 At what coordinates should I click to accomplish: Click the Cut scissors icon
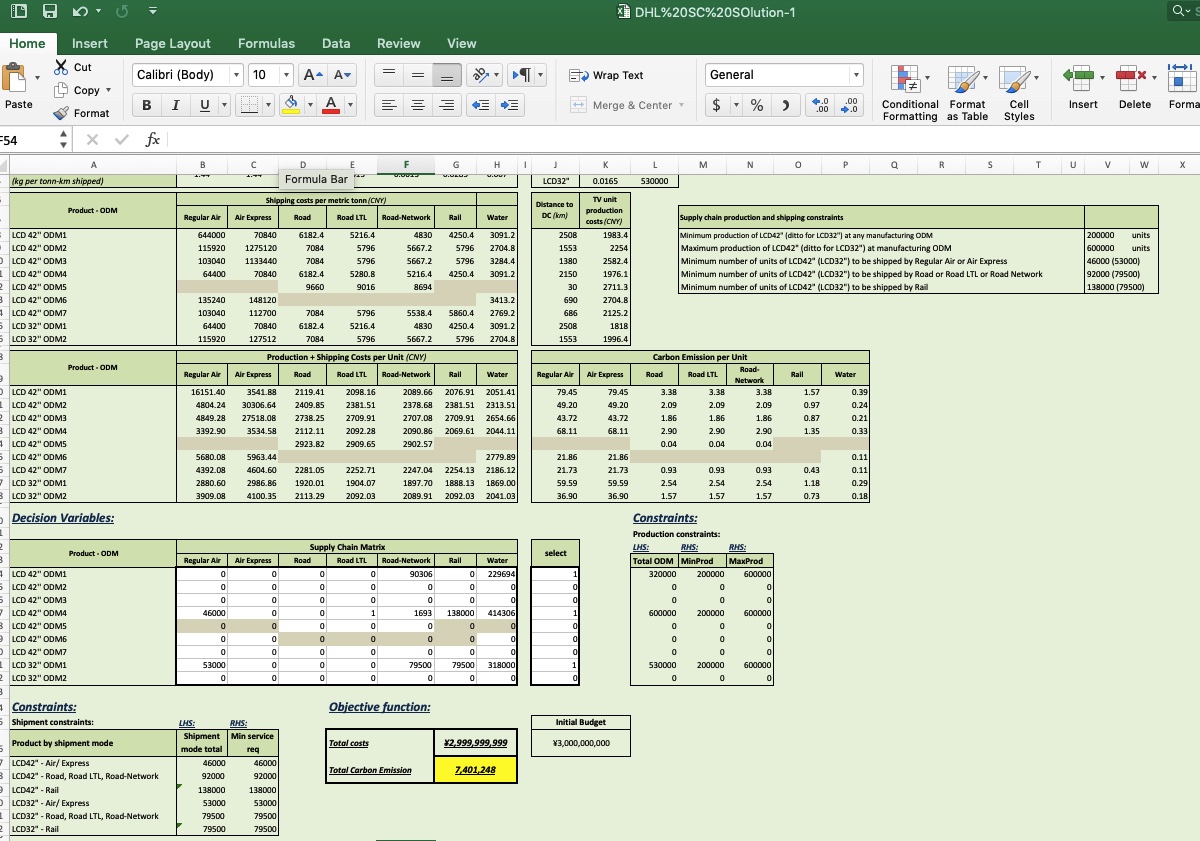coord(62,67)
